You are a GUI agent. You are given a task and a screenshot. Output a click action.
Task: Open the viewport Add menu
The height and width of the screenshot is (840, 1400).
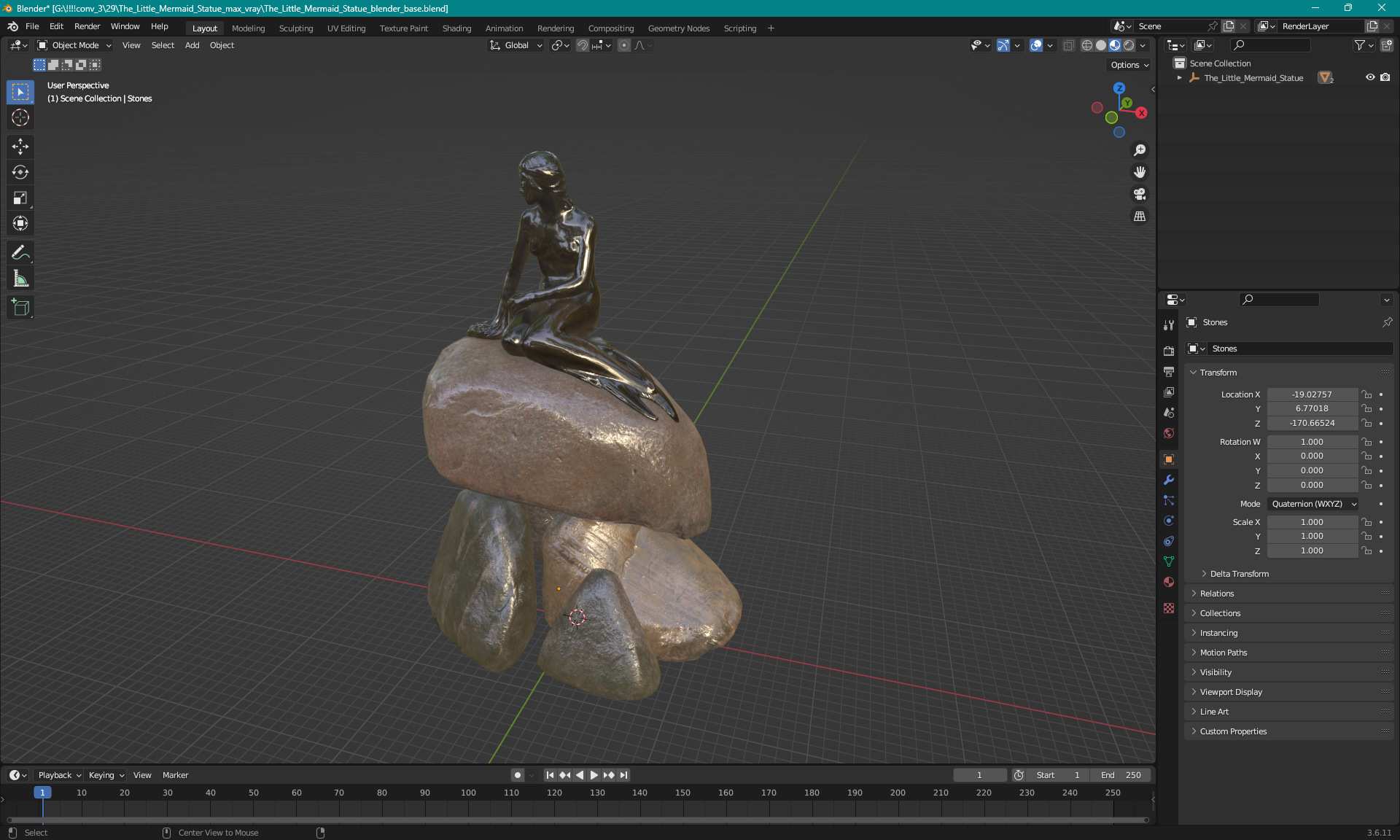192,45
